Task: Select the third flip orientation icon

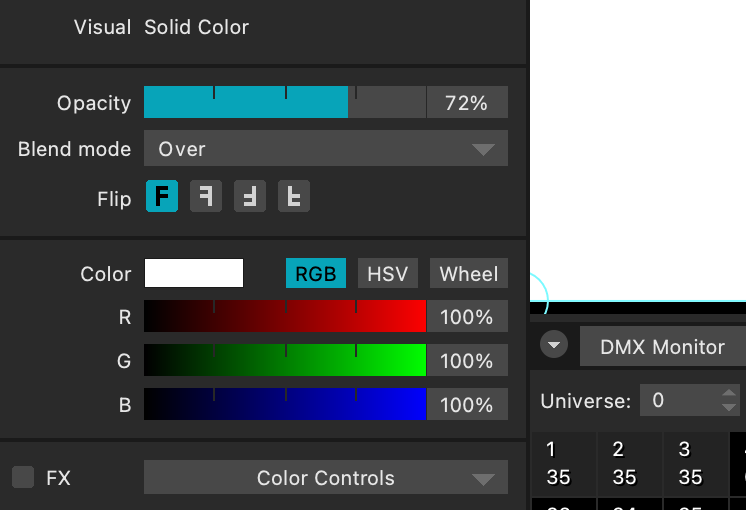Action: point(250,196)
